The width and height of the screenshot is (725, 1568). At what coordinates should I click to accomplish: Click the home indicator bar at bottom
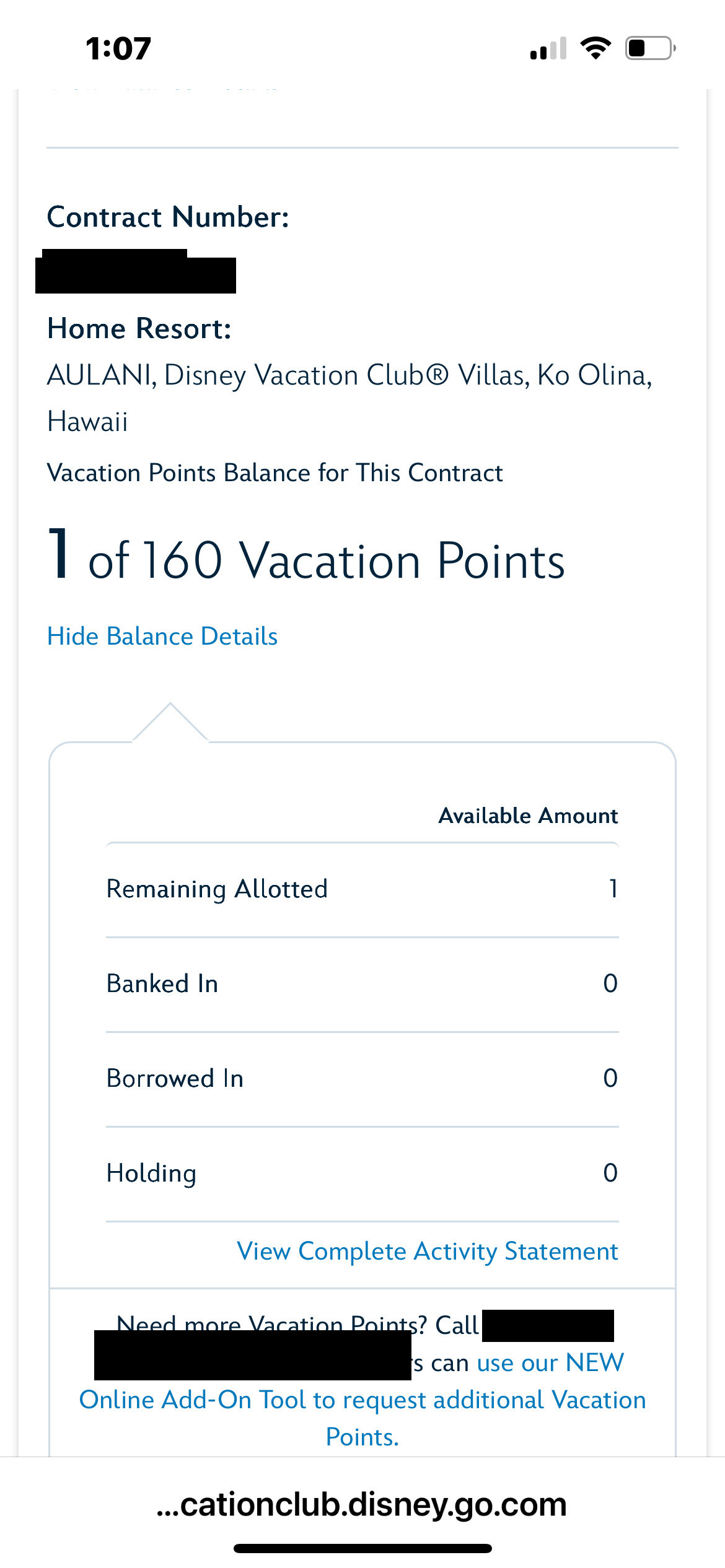[362, 1548]
